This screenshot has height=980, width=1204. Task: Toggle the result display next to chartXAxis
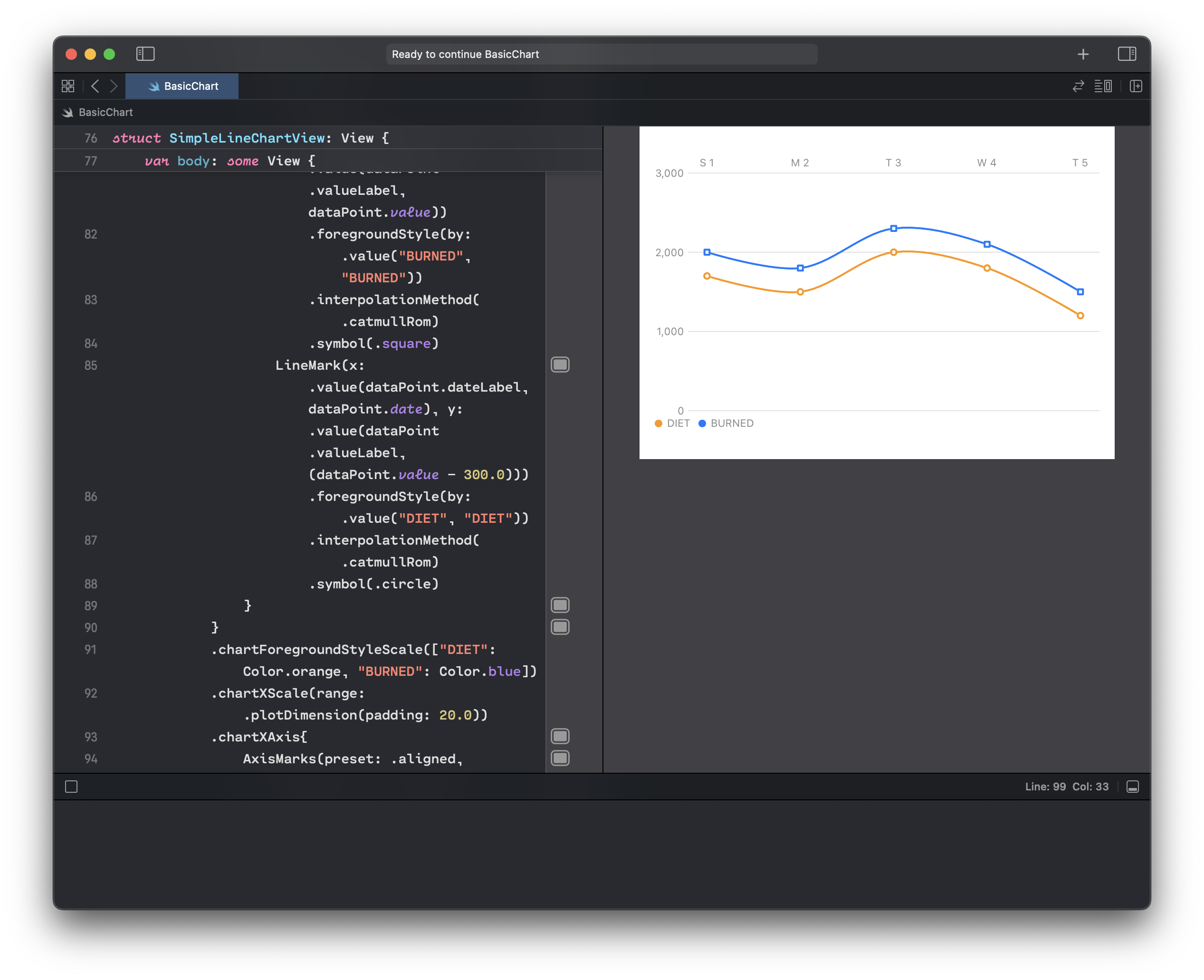(560, 736)
